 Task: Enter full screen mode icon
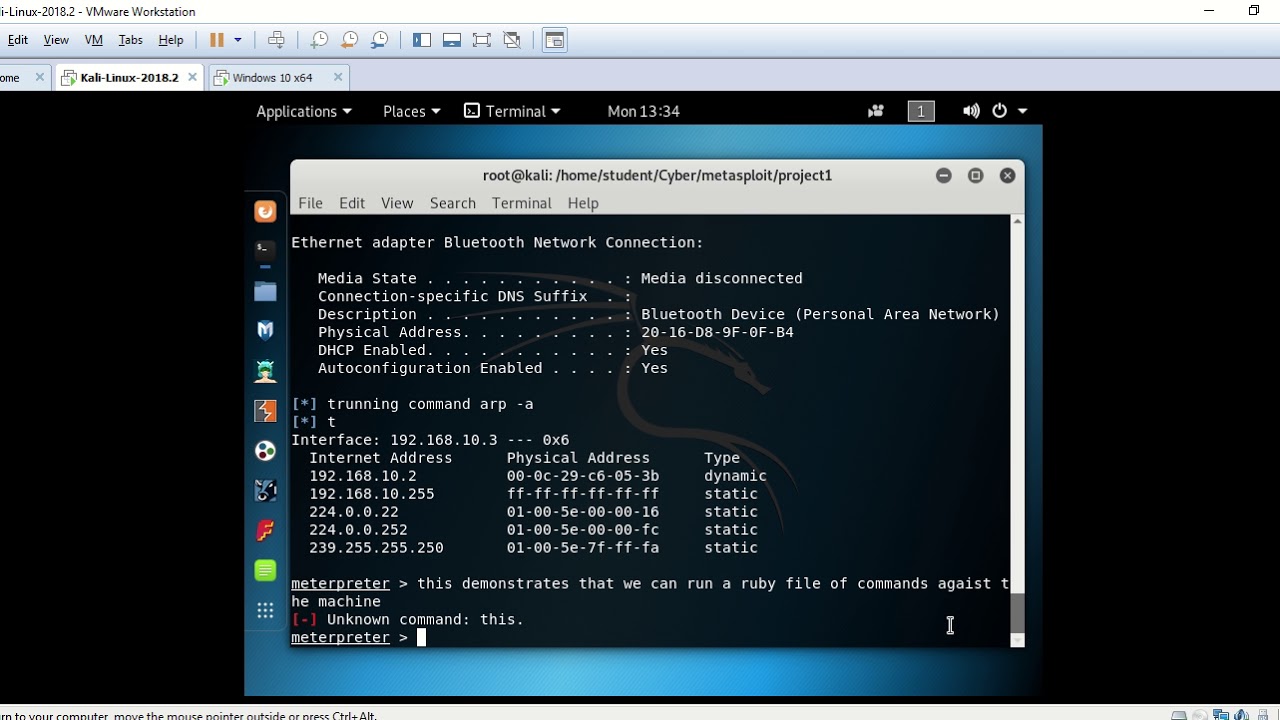pyautogui.click(x=482, y=40)
